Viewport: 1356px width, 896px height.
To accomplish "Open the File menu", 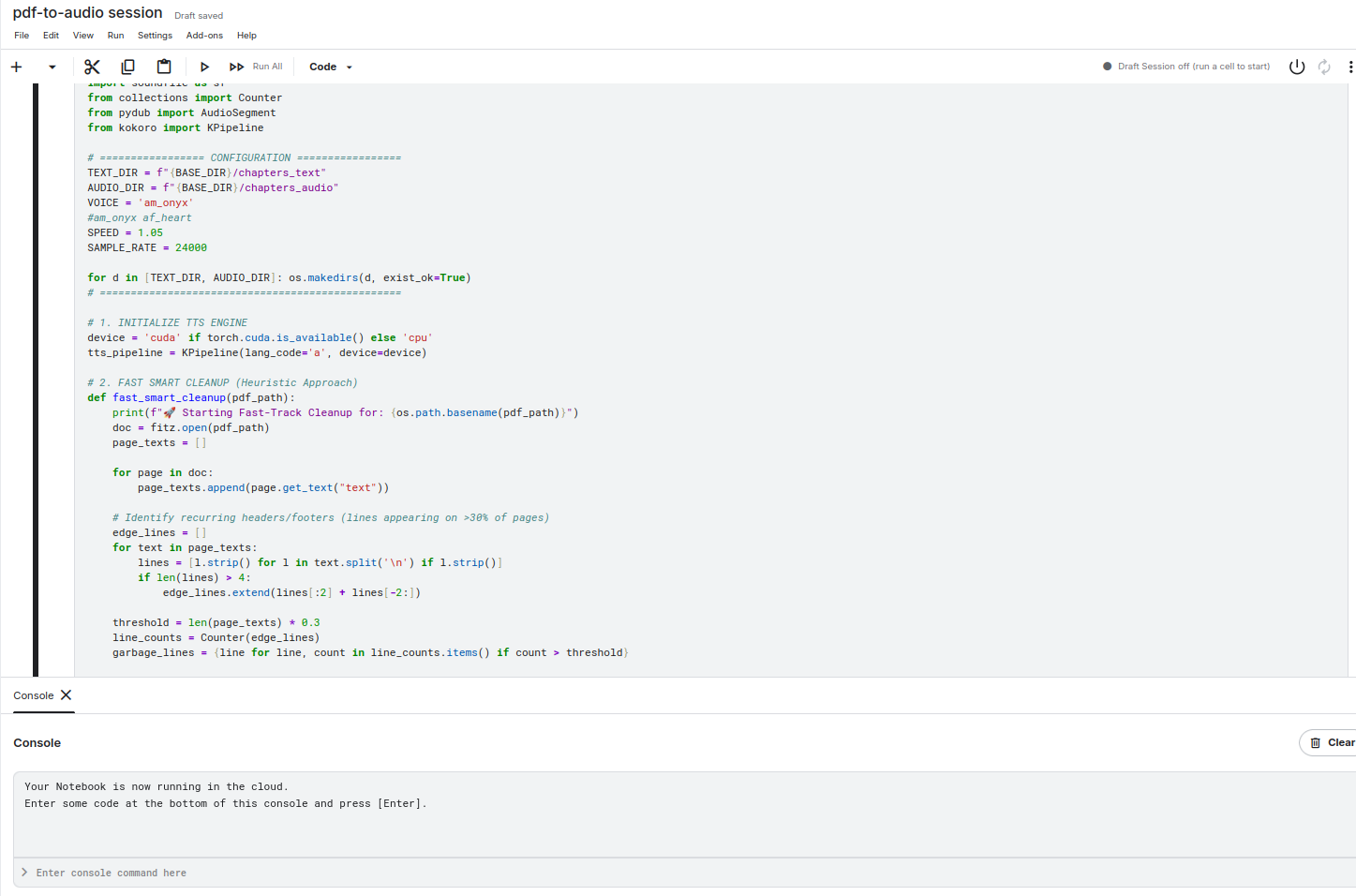I will click(22, 36).
